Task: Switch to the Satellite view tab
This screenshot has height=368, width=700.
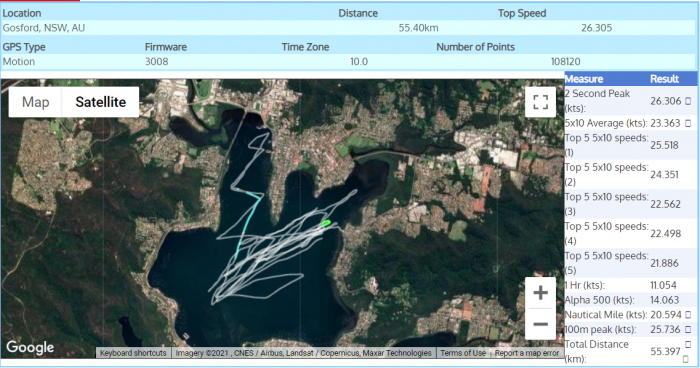Action: click(x=100, y=102)
